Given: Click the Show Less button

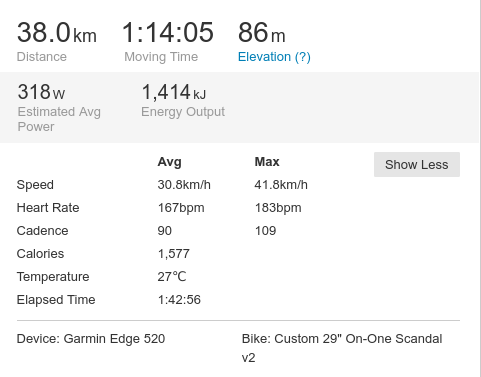Looking at the screenshot, I should [417, 164].
